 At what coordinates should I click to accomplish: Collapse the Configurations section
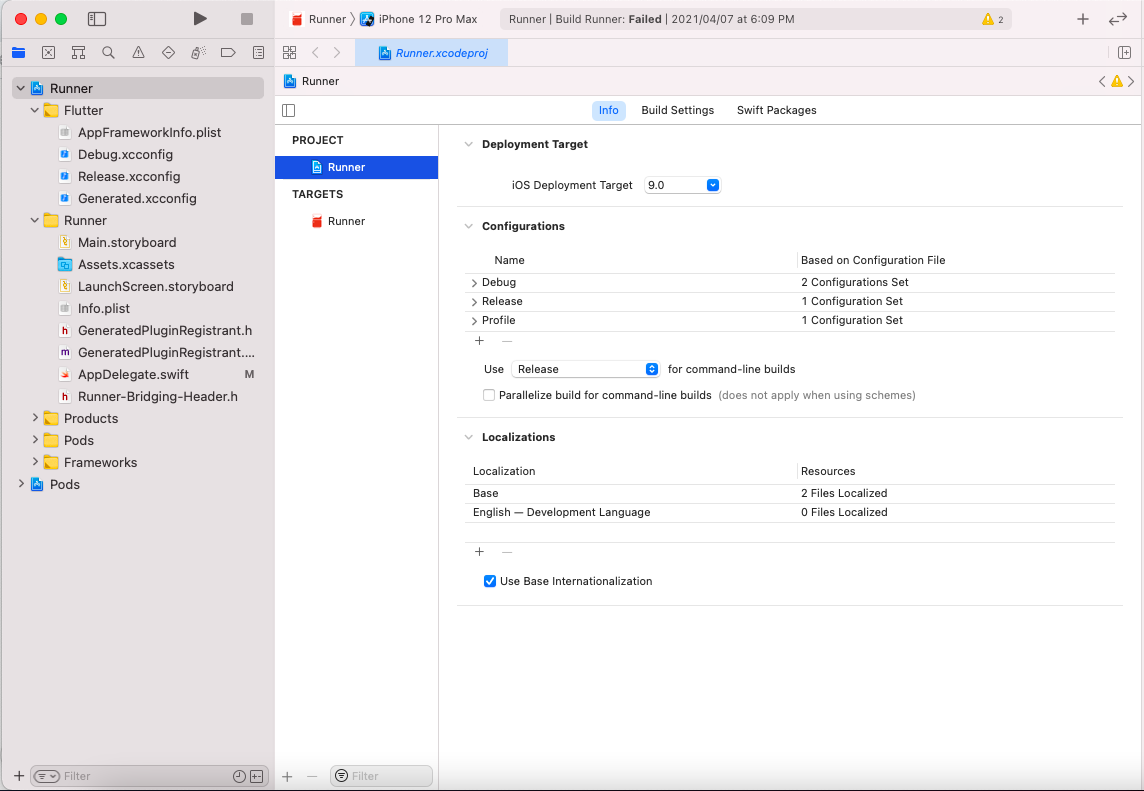(468, 226)
